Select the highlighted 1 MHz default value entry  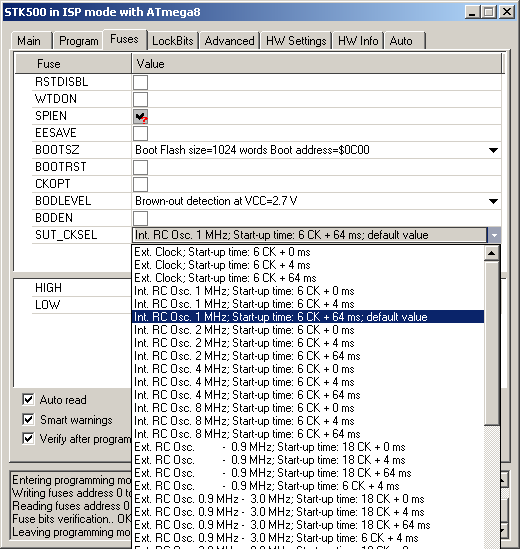308,317
